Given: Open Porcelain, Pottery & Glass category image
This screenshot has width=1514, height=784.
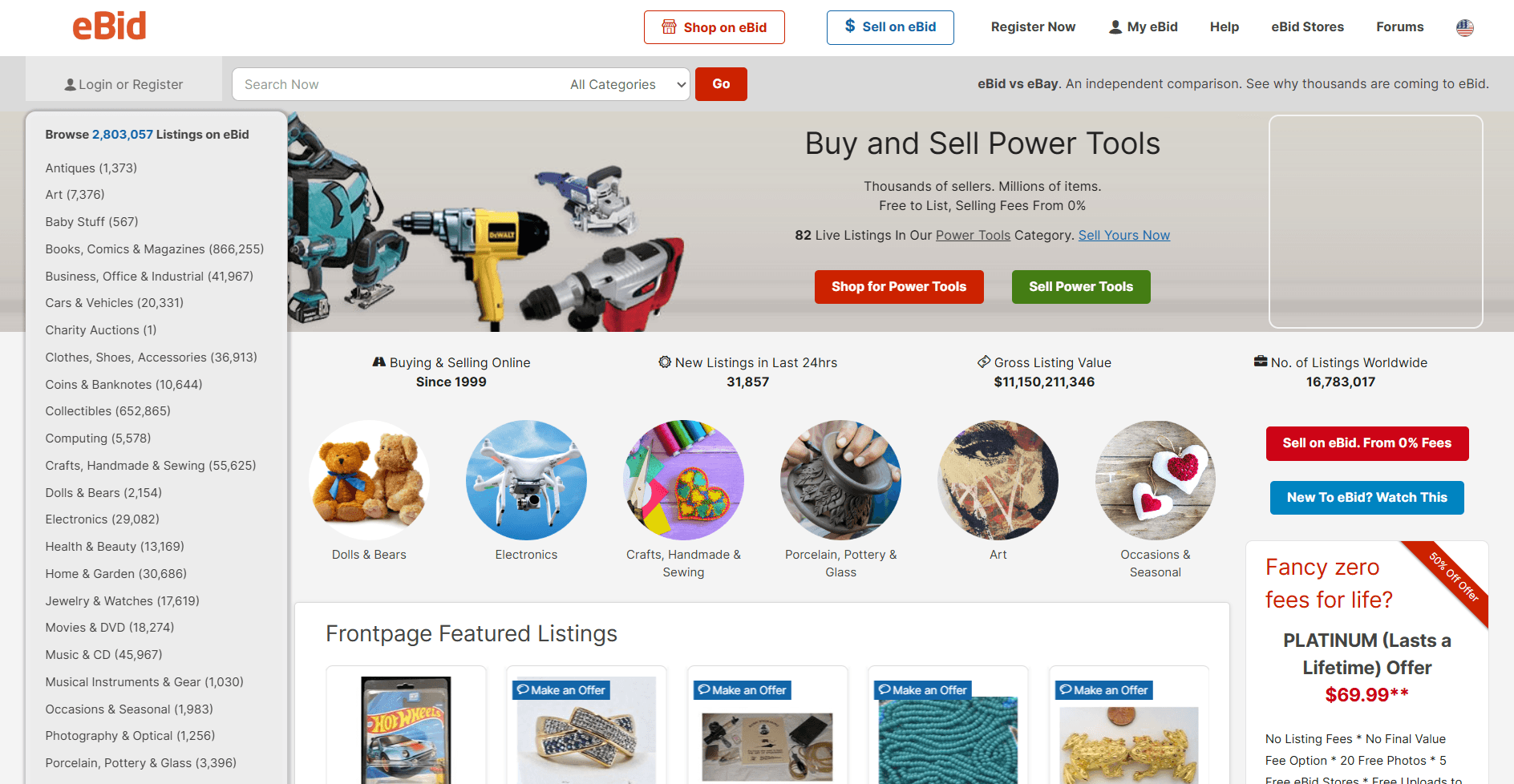Looking at the screenshot, I should coord(840,480).
